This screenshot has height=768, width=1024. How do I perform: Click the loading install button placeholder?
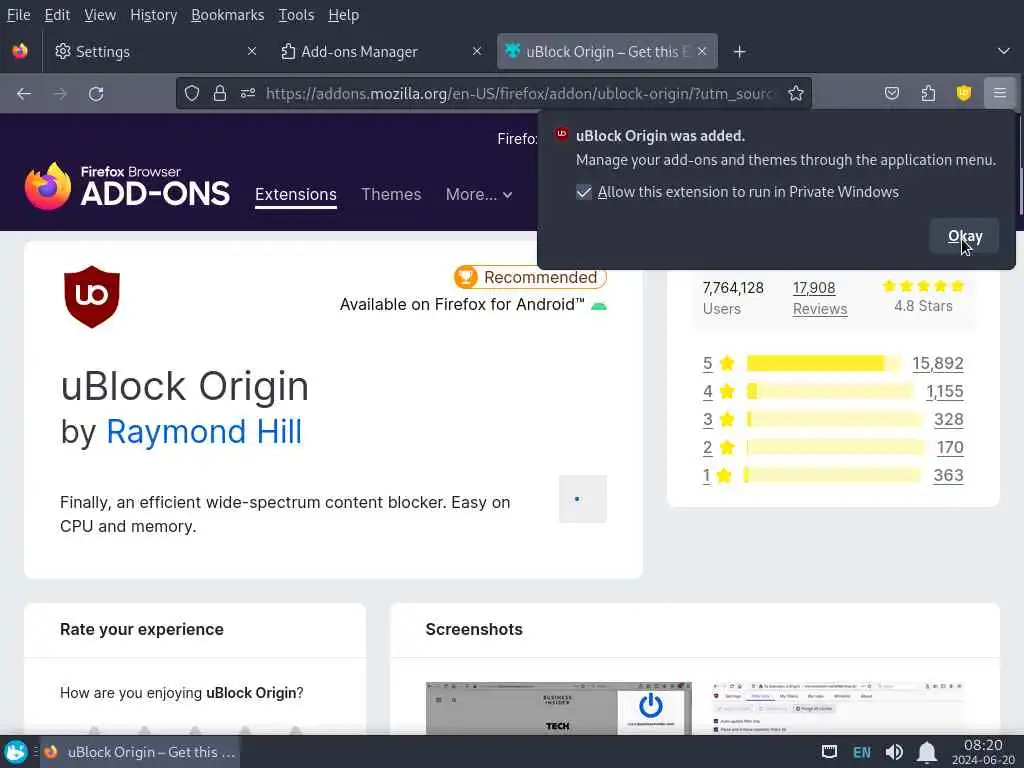click(x=583, y=499)
